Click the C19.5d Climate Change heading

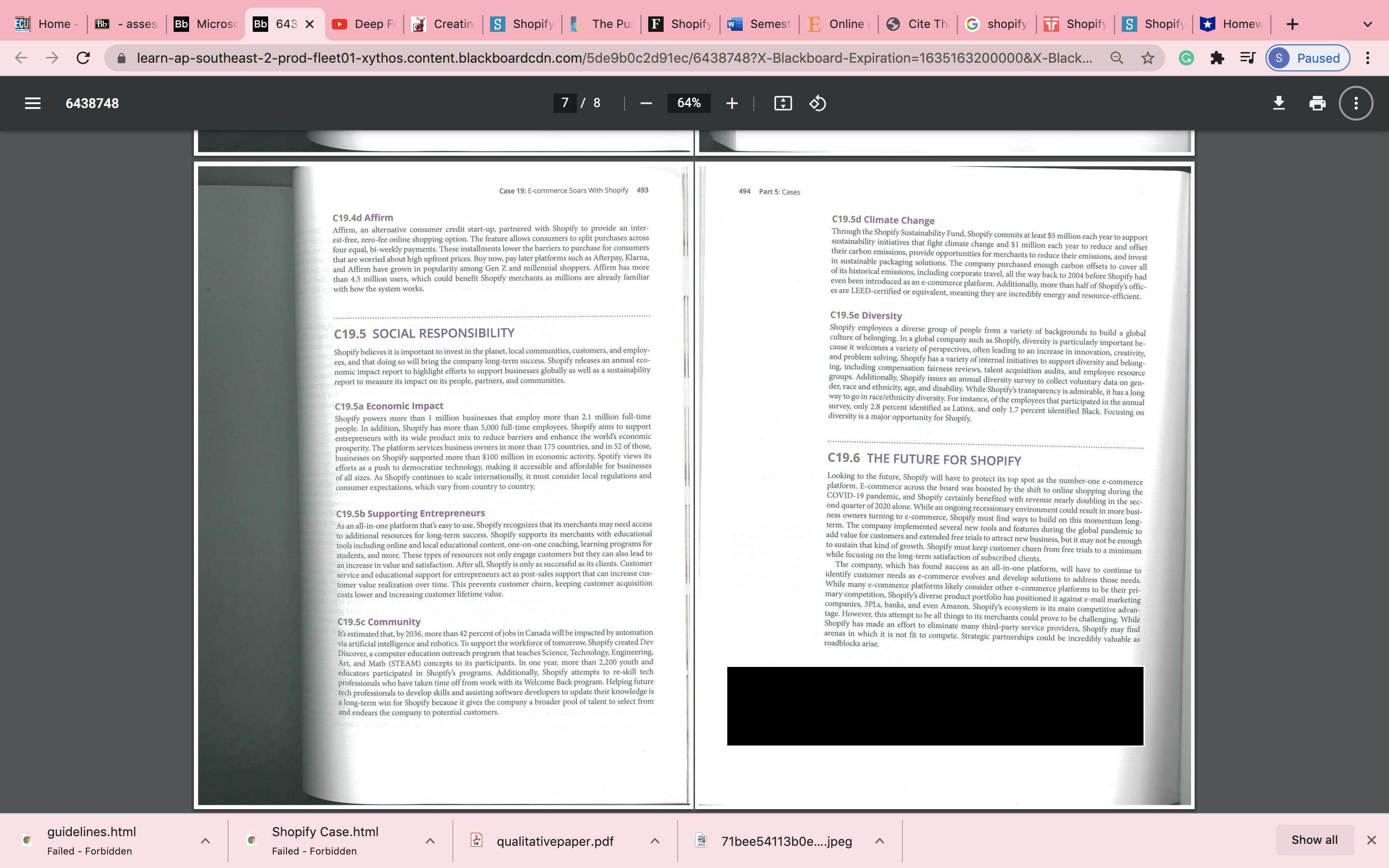pyautogui.click(x=883, y=220)
